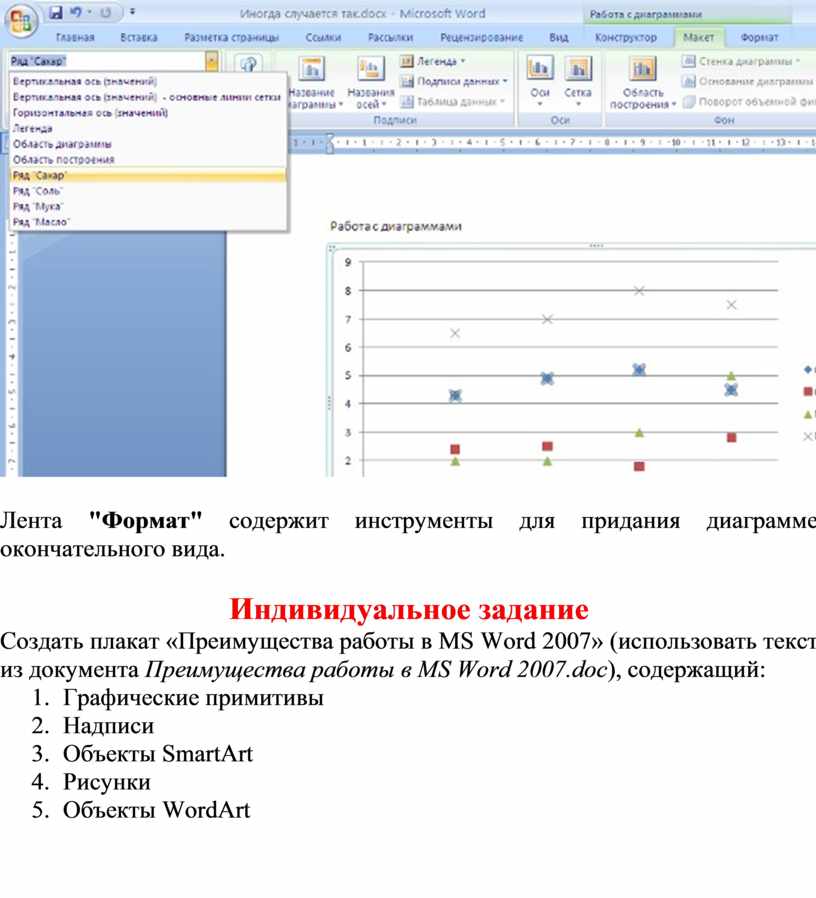Switch to the Формат chart tab
This screenshot has height=898, width=816.
759,37
